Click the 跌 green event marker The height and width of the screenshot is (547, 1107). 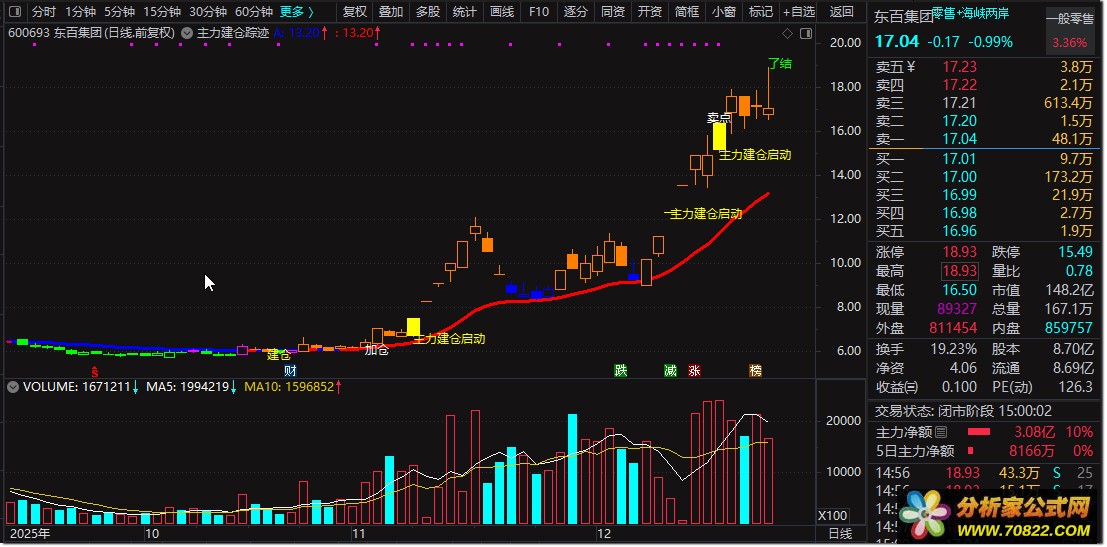click(621, 371)
